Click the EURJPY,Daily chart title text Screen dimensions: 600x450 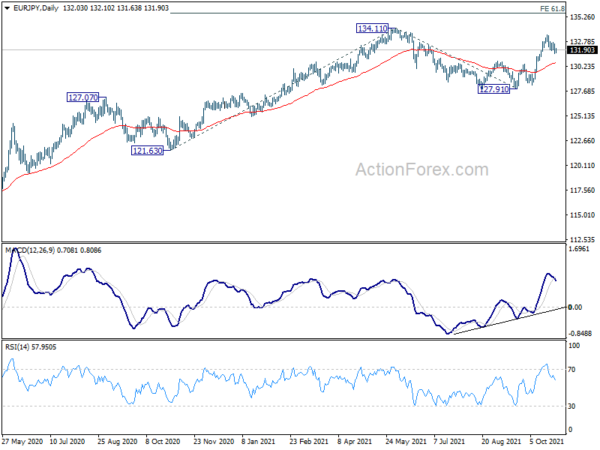(36, 8)
